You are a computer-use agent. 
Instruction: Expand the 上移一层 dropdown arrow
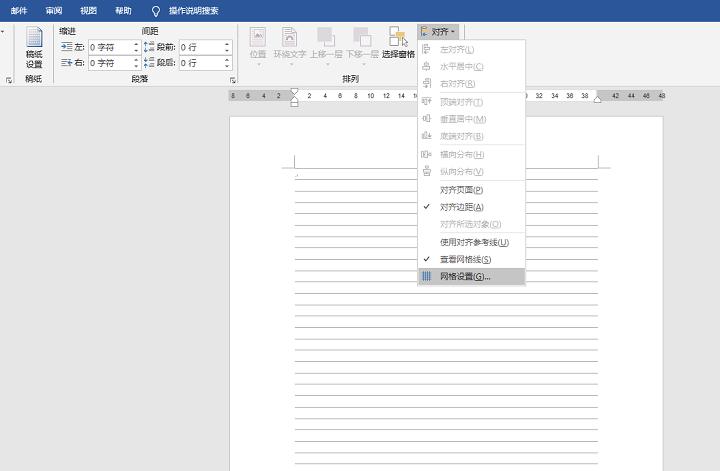(326, 64)
